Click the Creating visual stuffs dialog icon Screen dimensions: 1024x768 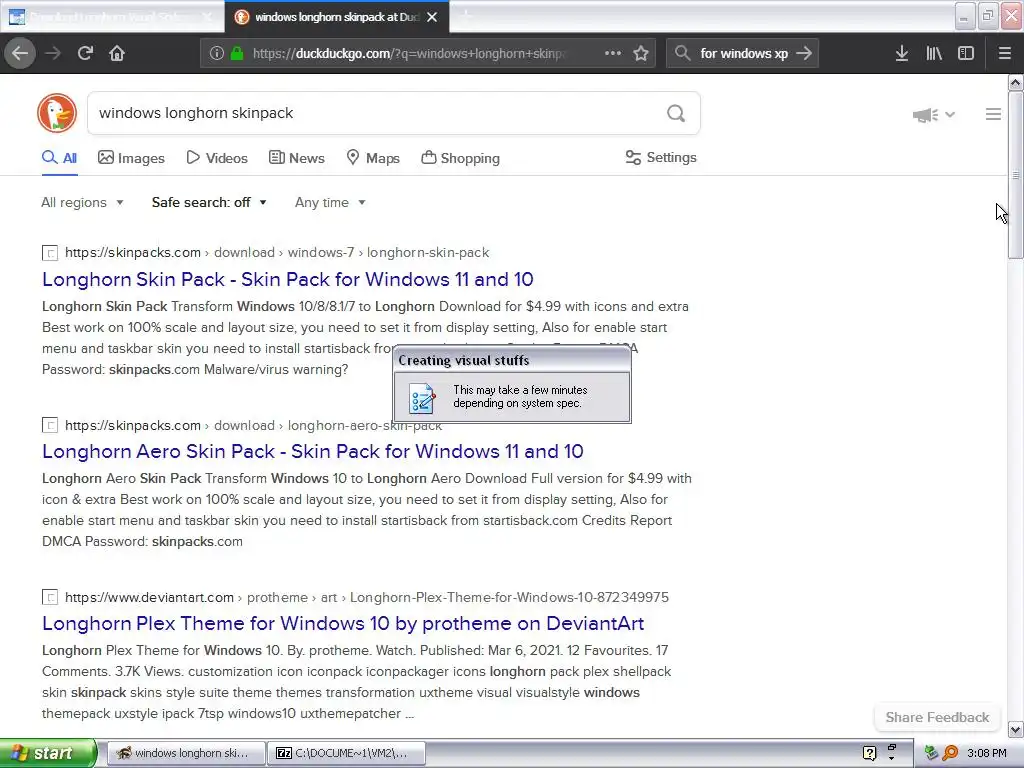(421, 398)
